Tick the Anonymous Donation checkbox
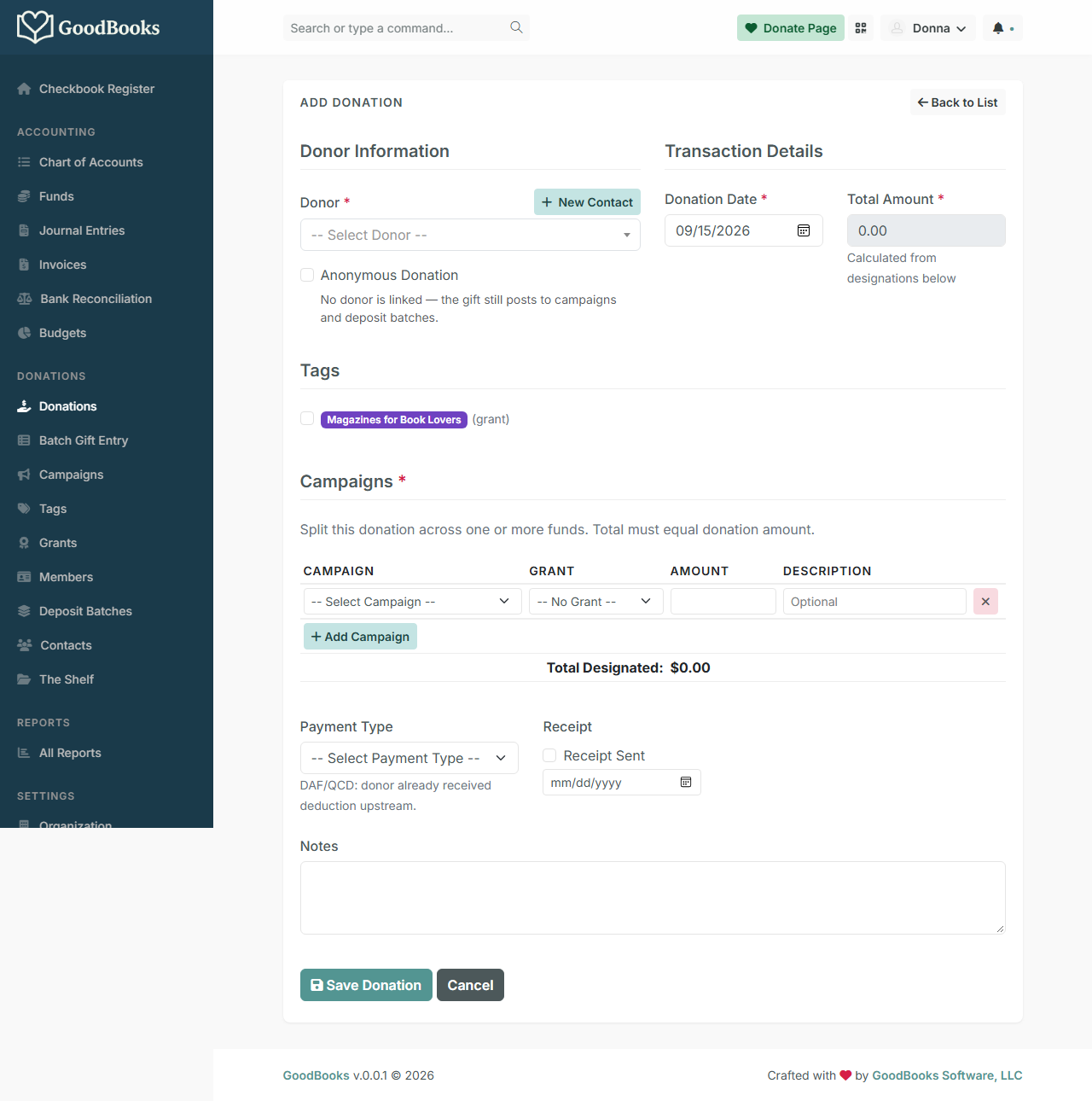Image resolution: width=1092 pixels, height=1101 pixels. 307,275
